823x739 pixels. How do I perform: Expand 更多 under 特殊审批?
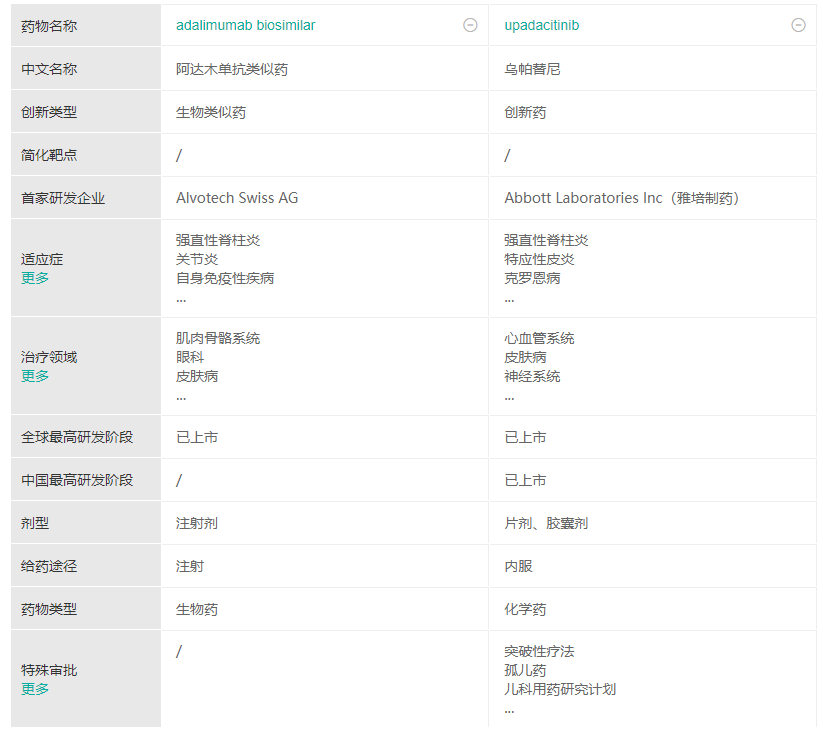(x=35, y=689)
